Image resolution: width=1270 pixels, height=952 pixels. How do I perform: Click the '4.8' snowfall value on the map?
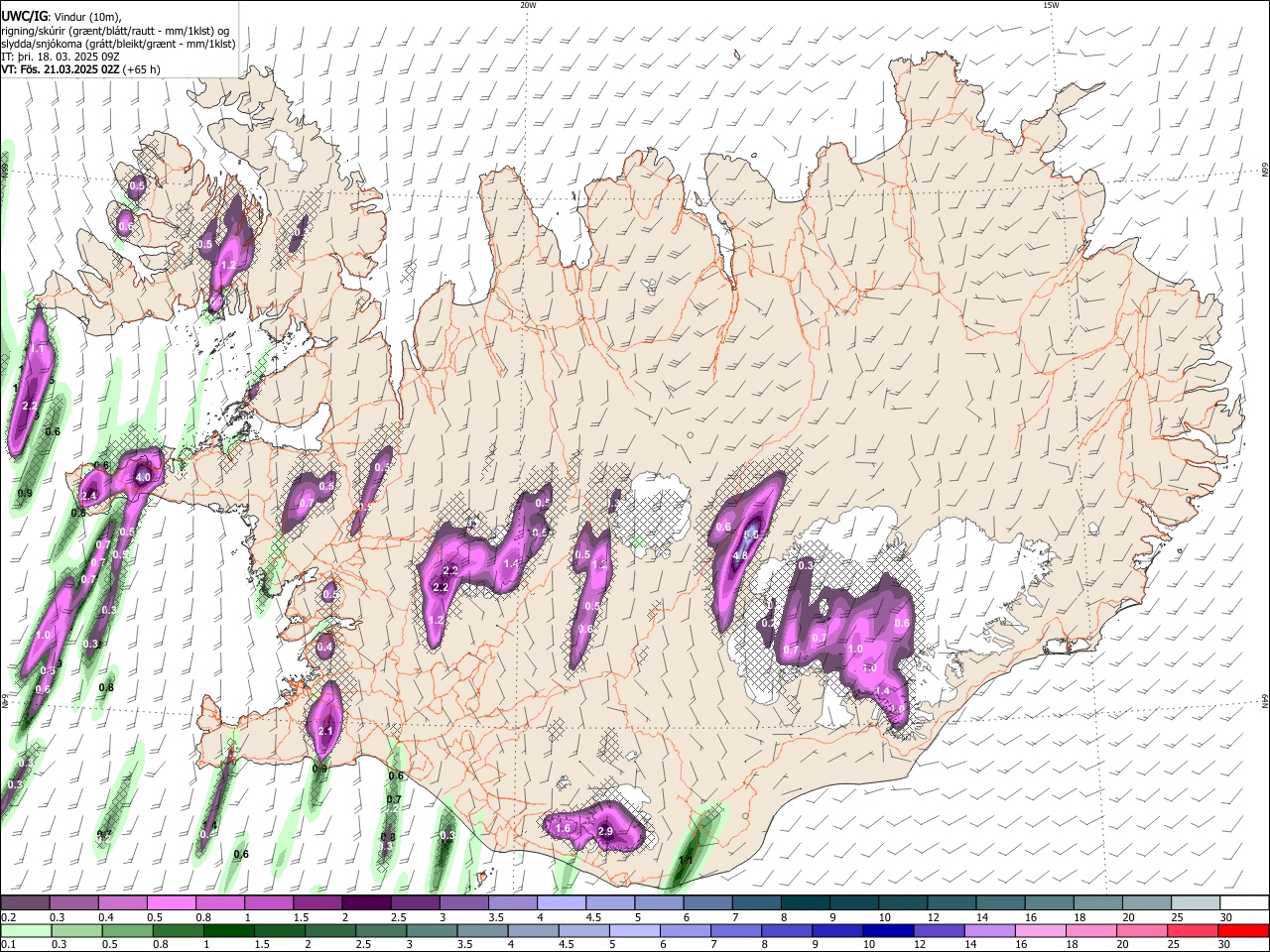coord(740,555)
